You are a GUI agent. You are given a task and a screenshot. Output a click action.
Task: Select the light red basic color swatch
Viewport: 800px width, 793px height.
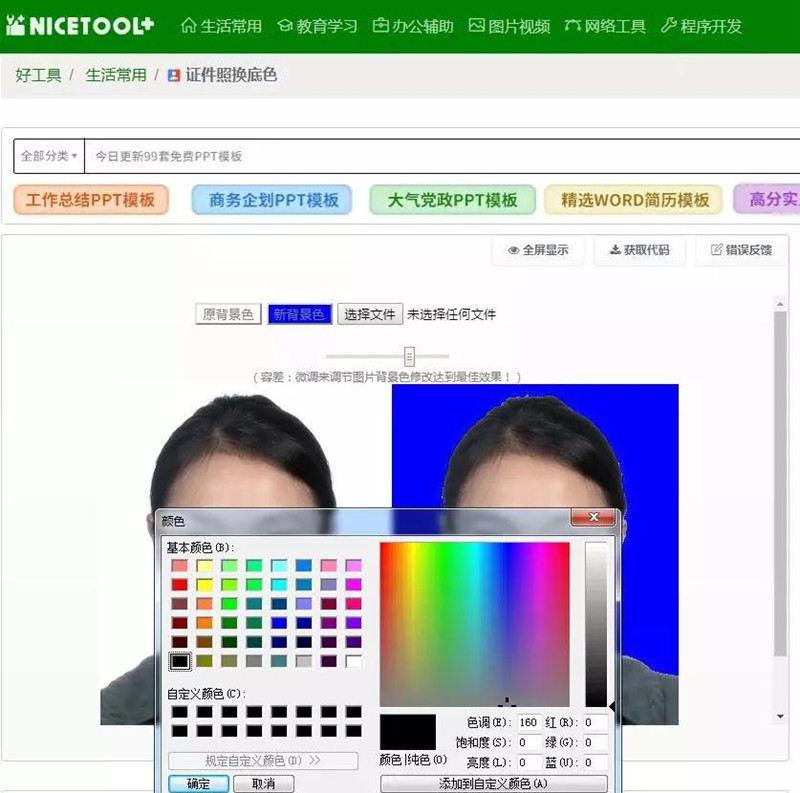click(179, 565)
